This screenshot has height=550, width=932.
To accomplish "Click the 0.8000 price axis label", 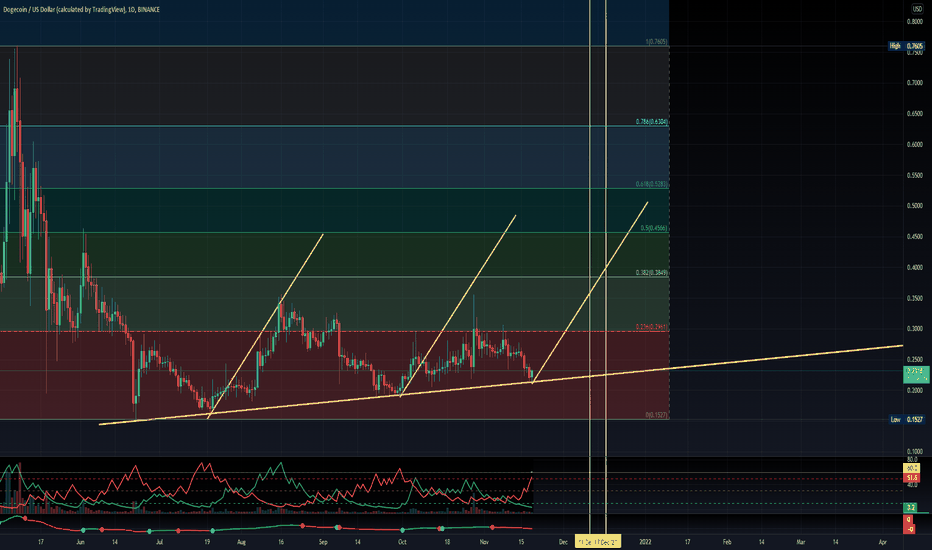I will pyautogui.click(x=915, y=21).
